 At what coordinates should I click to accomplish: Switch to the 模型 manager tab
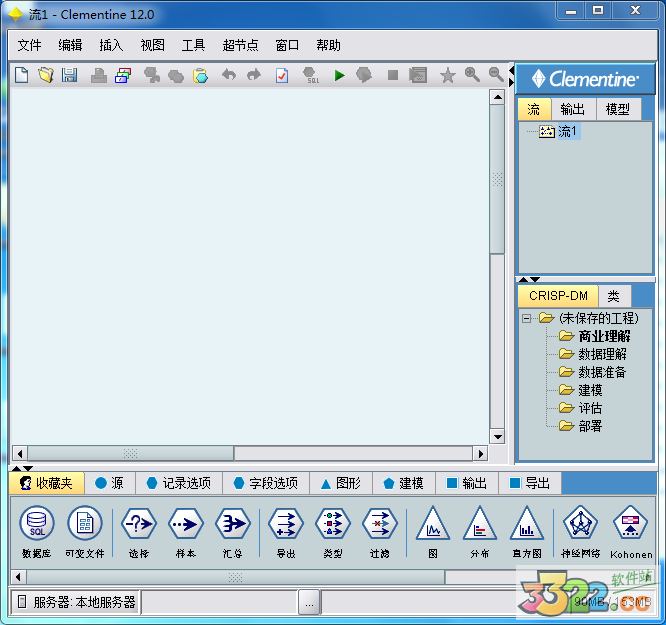click(x=618, y=109)
